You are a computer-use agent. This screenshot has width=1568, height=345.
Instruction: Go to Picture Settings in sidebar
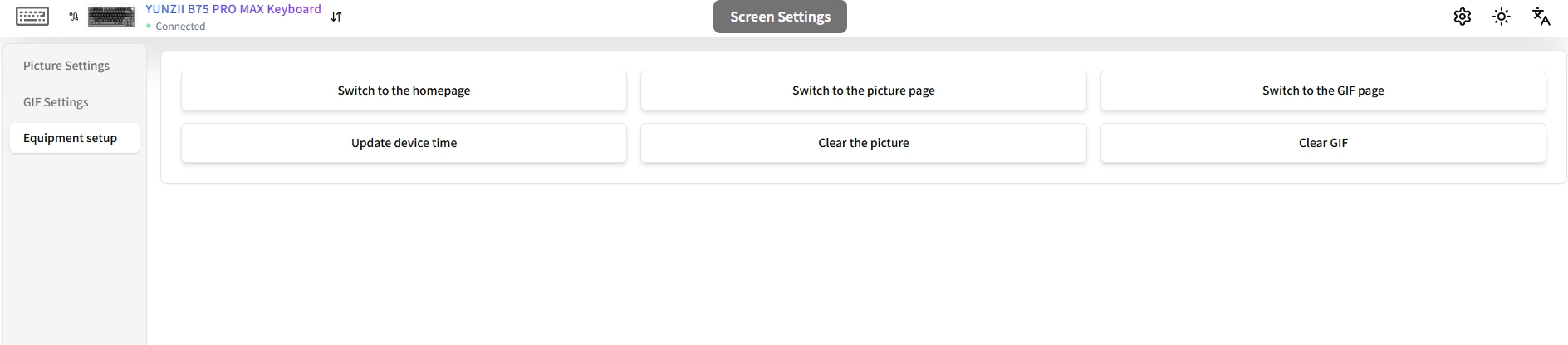pyautogui.click(x=66, y=66)
